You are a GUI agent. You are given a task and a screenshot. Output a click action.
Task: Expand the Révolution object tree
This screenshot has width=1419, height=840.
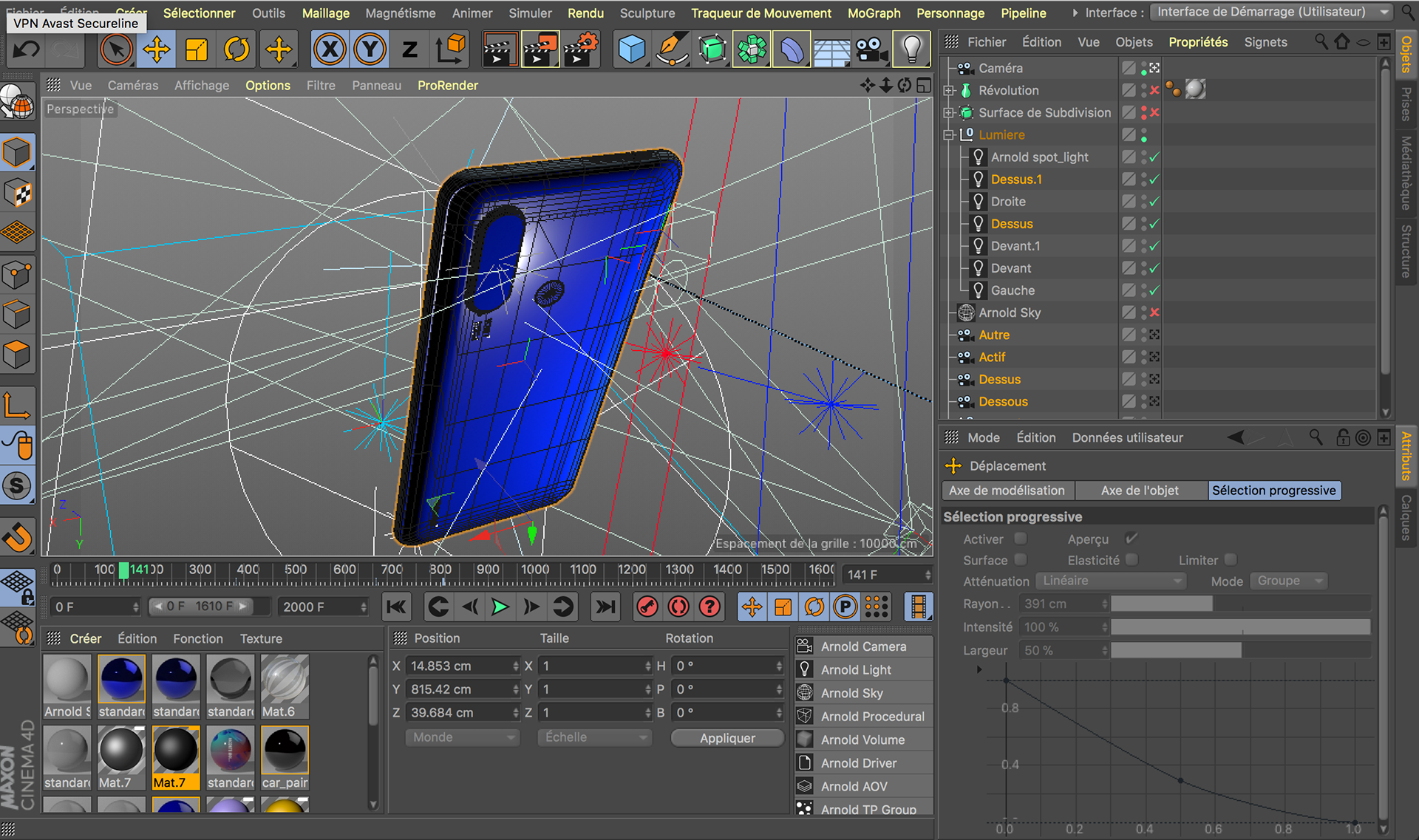[949, 90]
